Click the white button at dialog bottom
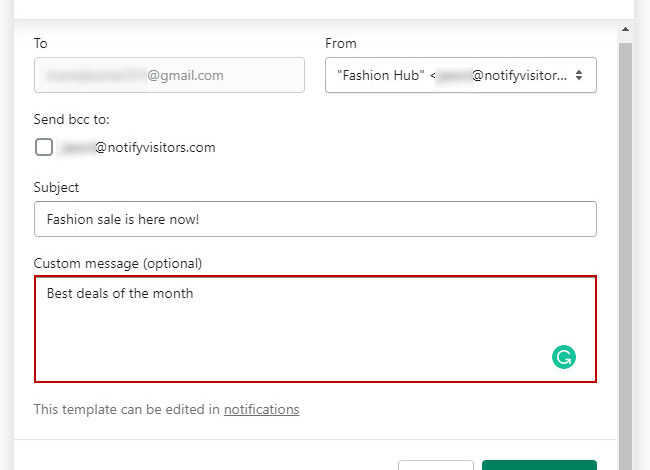650x470 pixels. pyautogui.click(x=436, y=464)
